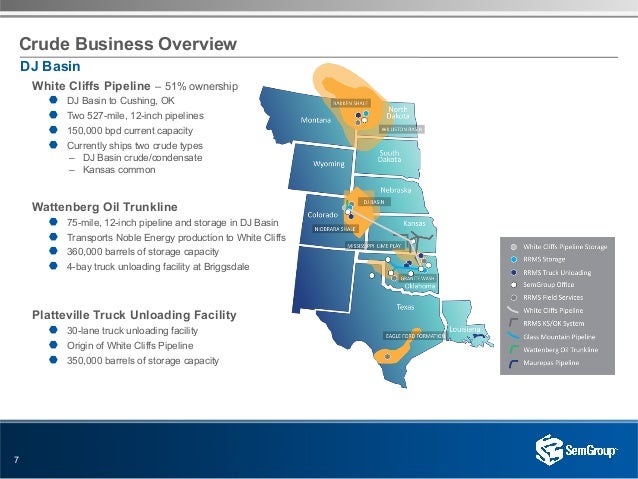Click the Maurepas Pipeline legend symbol
The width and height of the screenshot is (638, 479).
(x=513, y=363)
